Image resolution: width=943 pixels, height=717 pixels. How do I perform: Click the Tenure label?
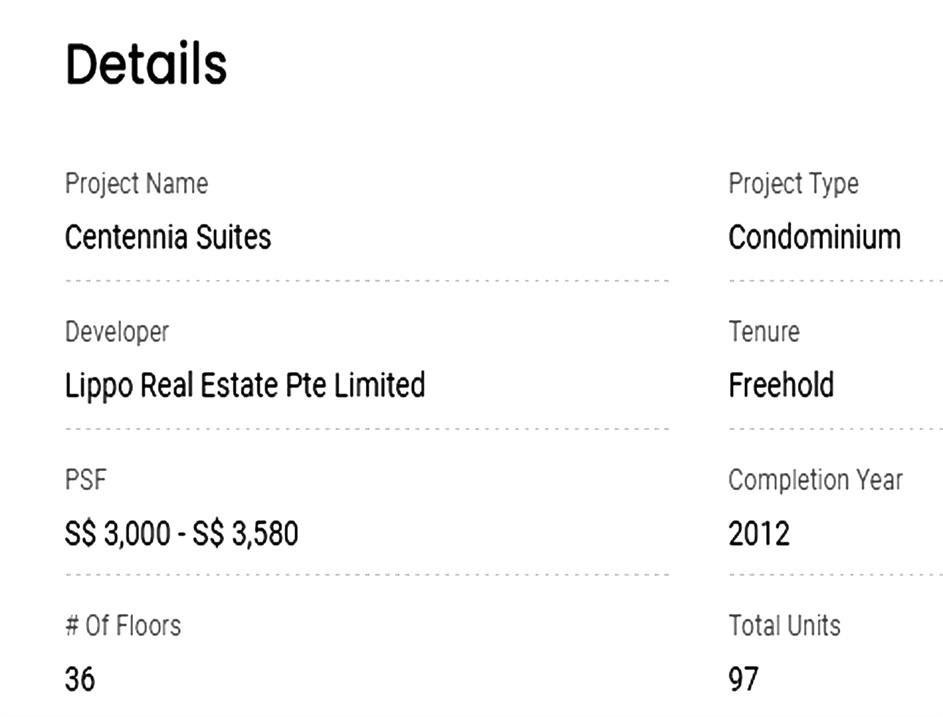coord(764,332)
